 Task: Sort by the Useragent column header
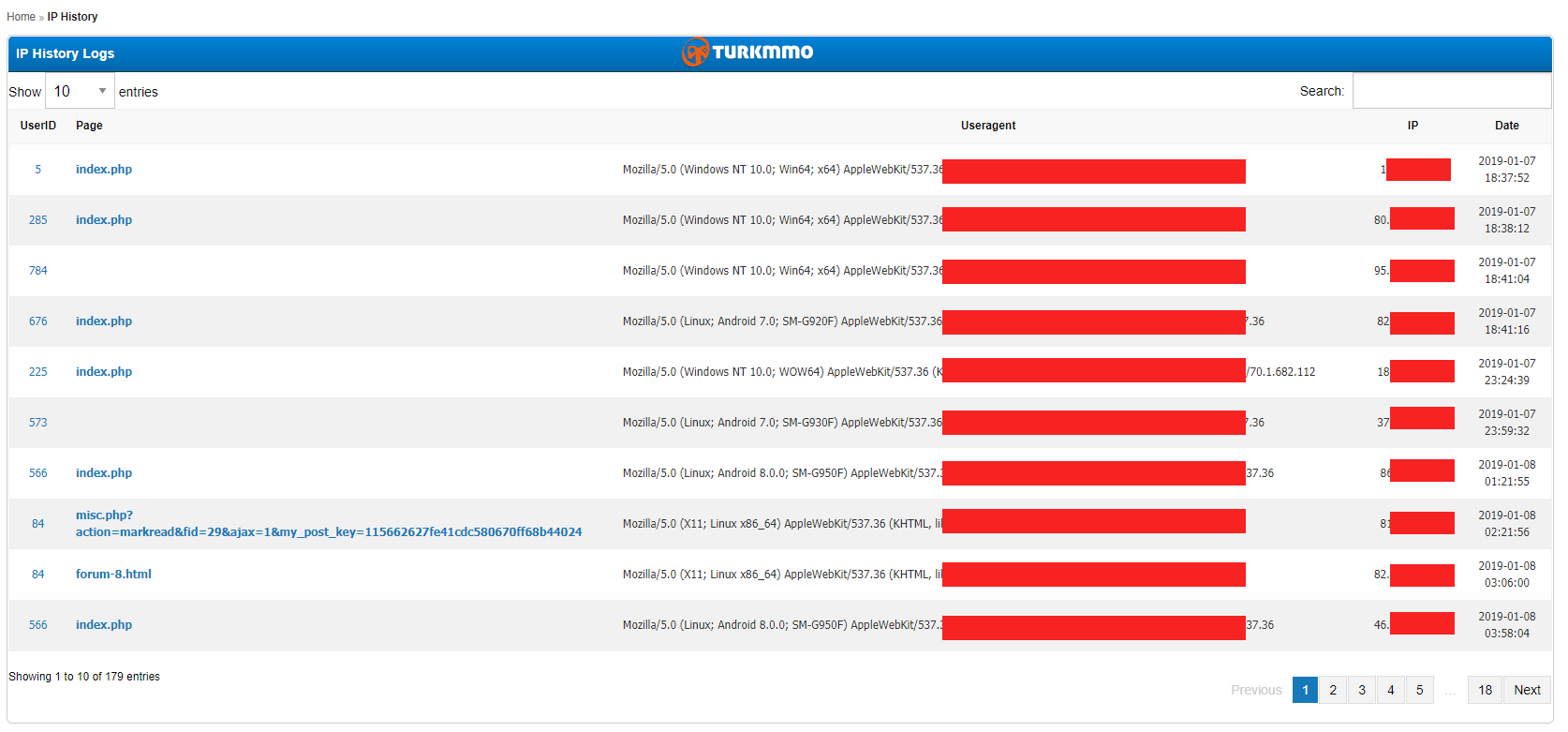[x=988, y=126]
